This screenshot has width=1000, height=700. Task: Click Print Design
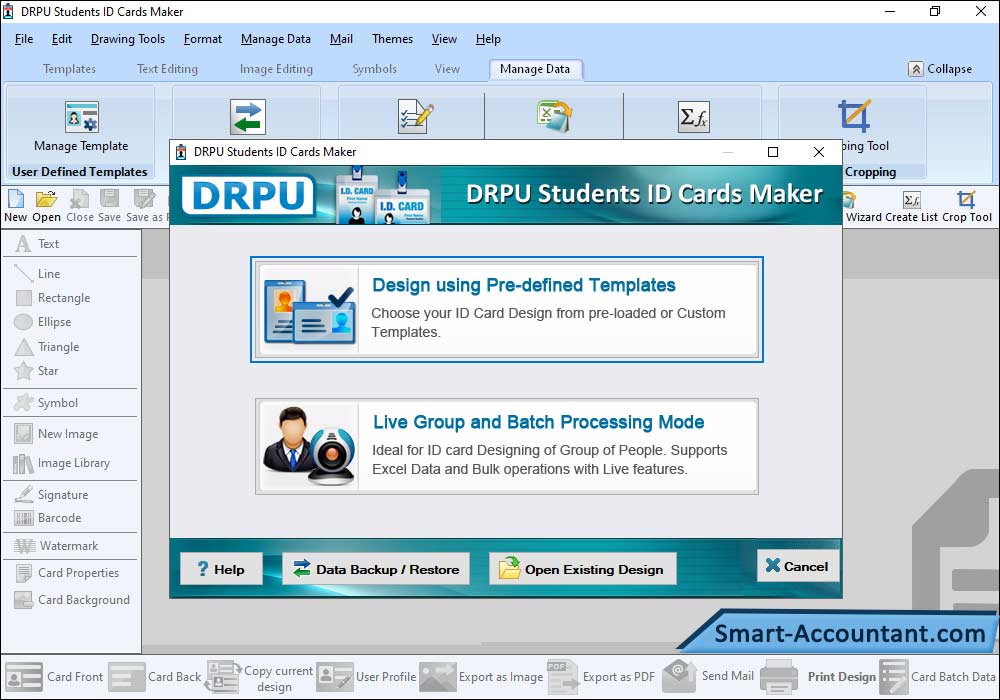pos(819,677)
